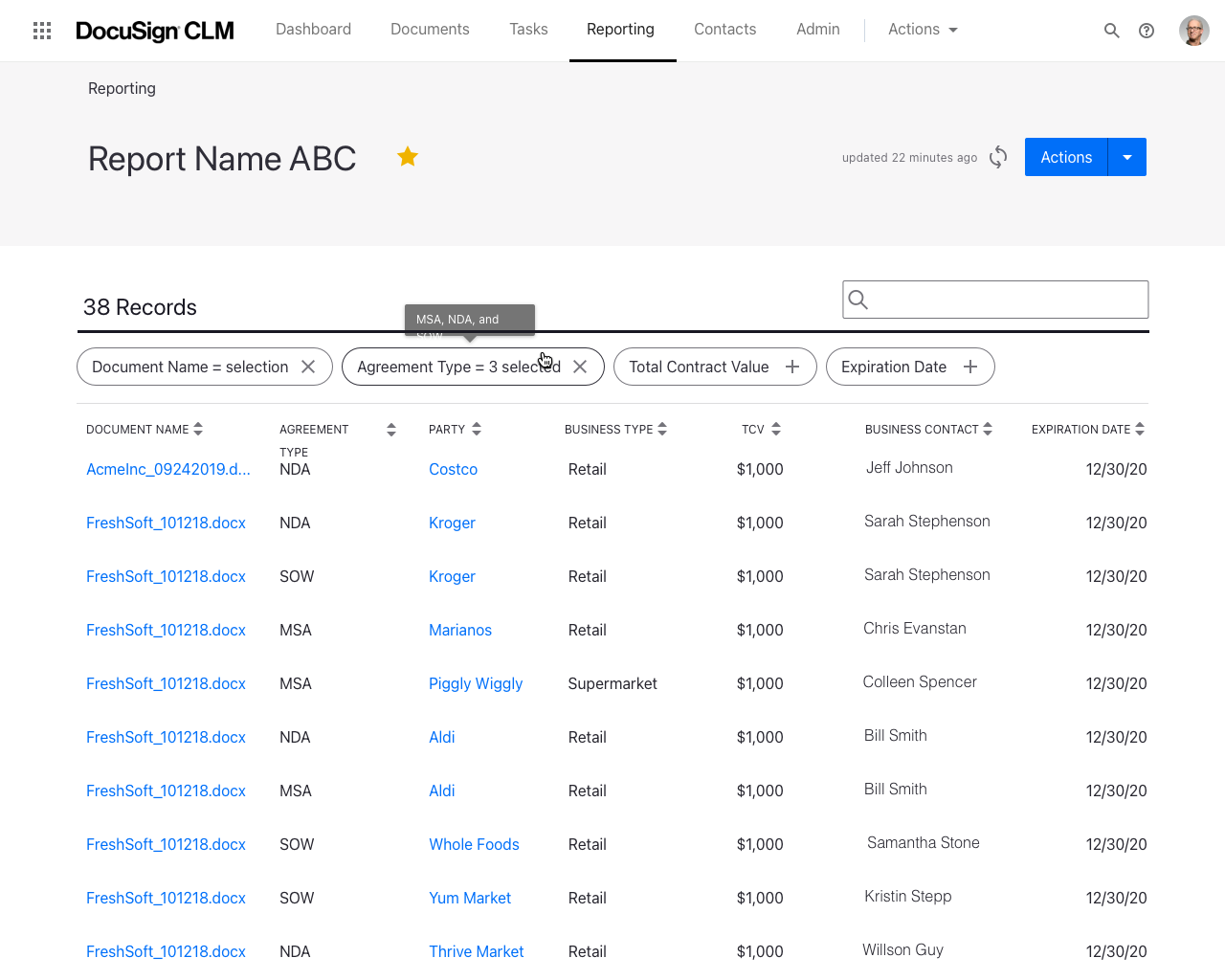This screenshot has height=980, width=1225.
Task: Sort by Business Type column arrows
Action: [662, 429]
